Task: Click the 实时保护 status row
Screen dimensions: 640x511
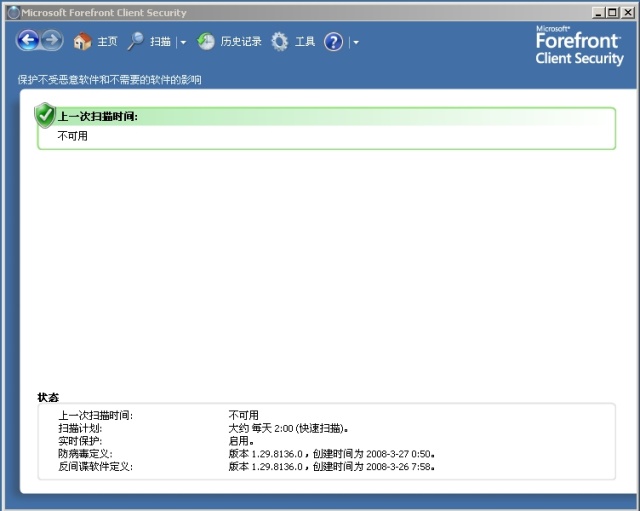Action: tap(80, 441)
